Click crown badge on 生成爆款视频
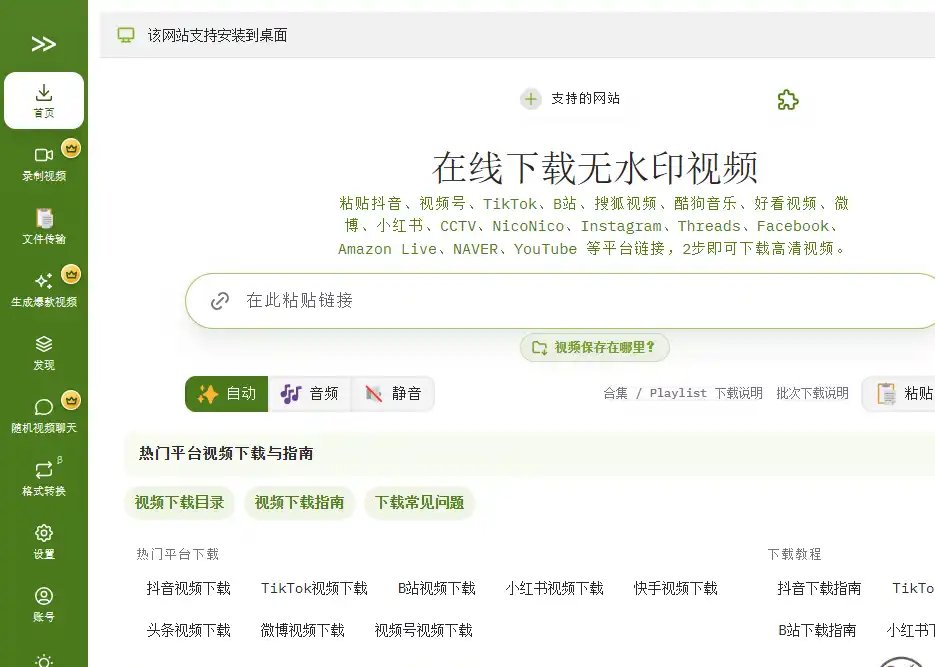This screenshot has width=935, height=667. pyautogui.click(x=71, y=274)
